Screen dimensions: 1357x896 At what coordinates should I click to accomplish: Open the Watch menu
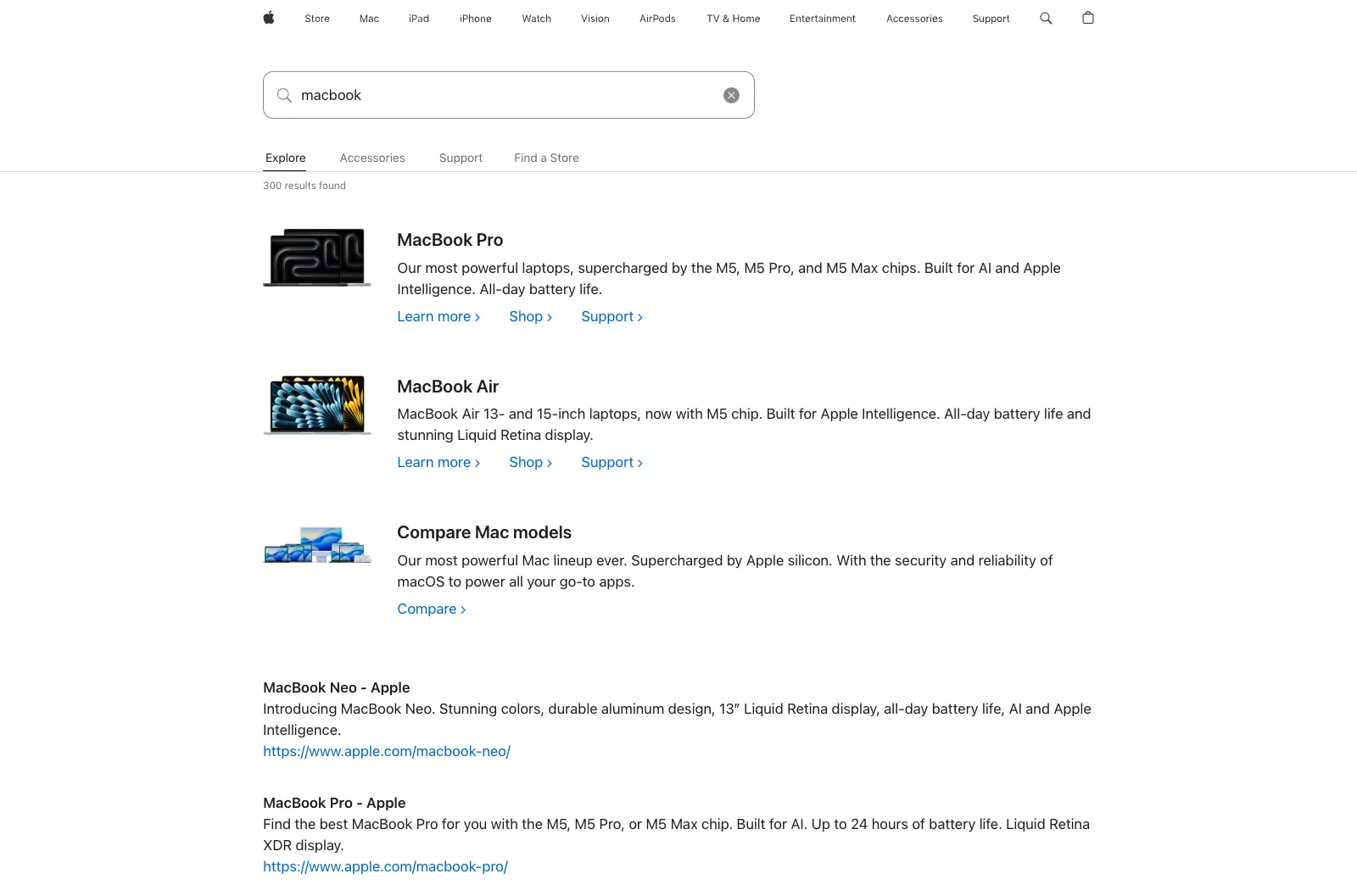tap(537, 19)
